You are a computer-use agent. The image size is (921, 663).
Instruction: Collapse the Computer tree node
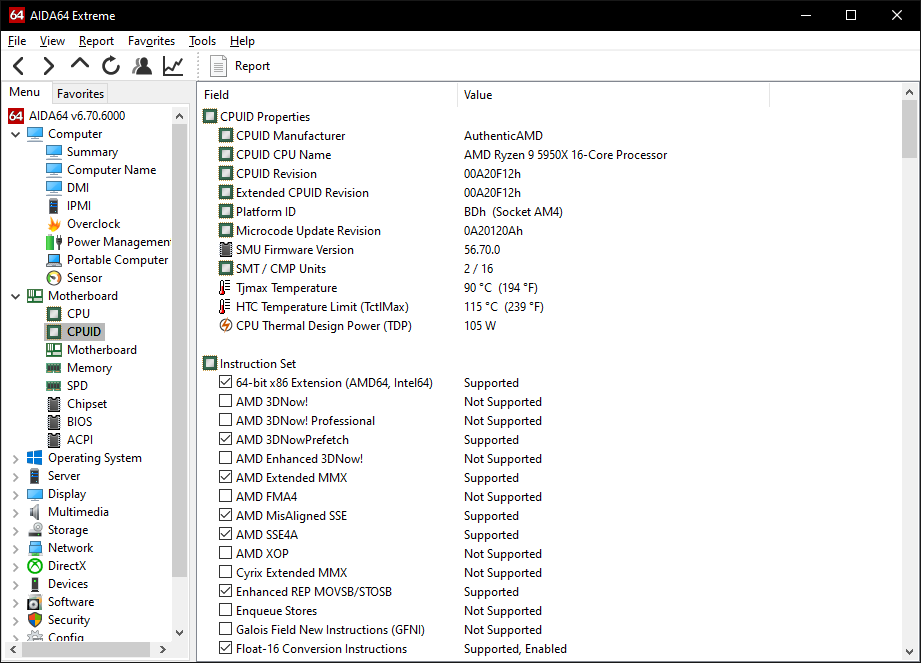pyautogui.click(x=15, y=134)
